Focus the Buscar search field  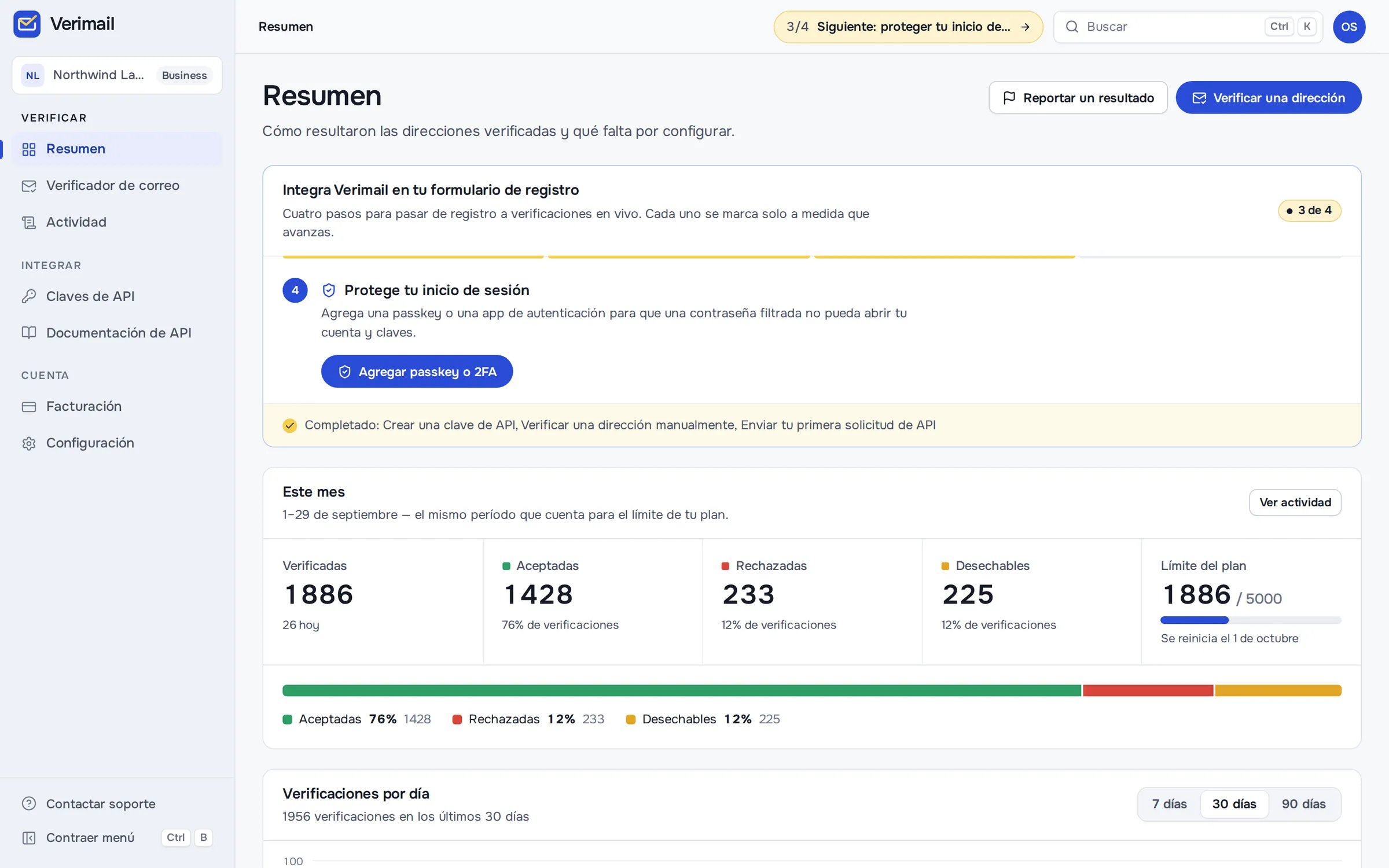pyautogui.click(x=1188, y=27)
